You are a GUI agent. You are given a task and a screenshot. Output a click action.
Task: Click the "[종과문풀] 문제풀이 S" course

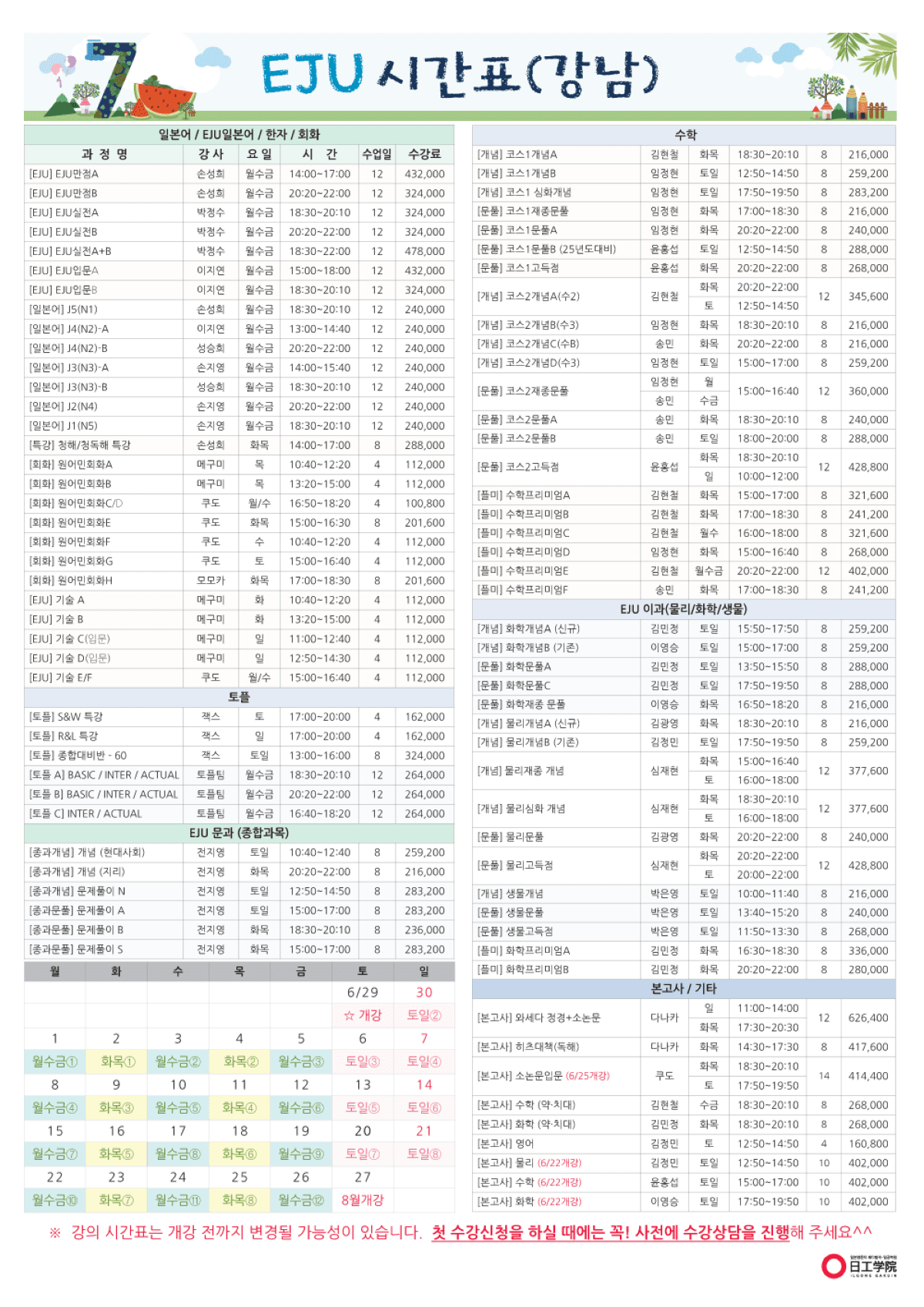[x=75, y=950]
